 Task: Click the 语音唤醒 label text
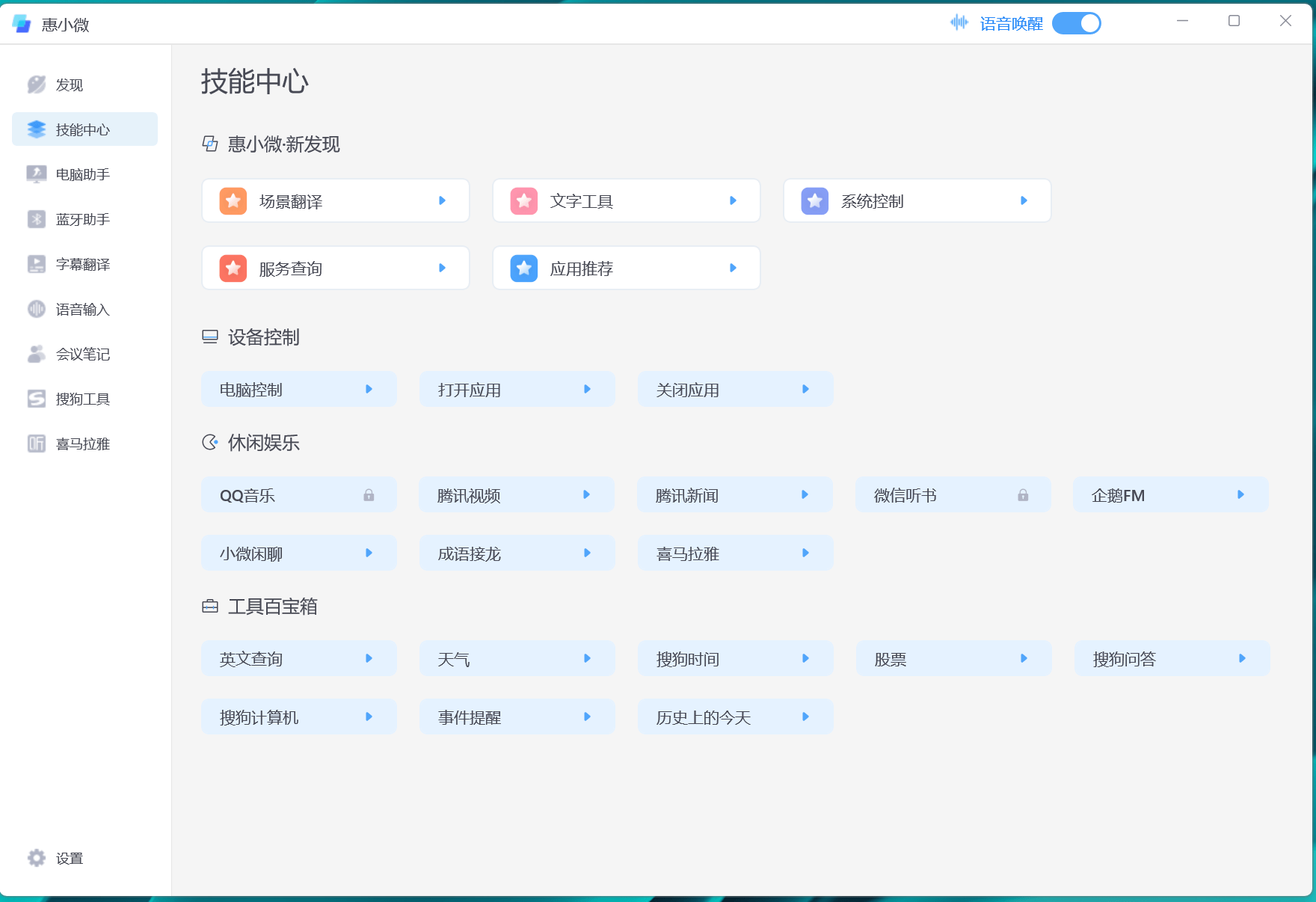(1011, 24)
